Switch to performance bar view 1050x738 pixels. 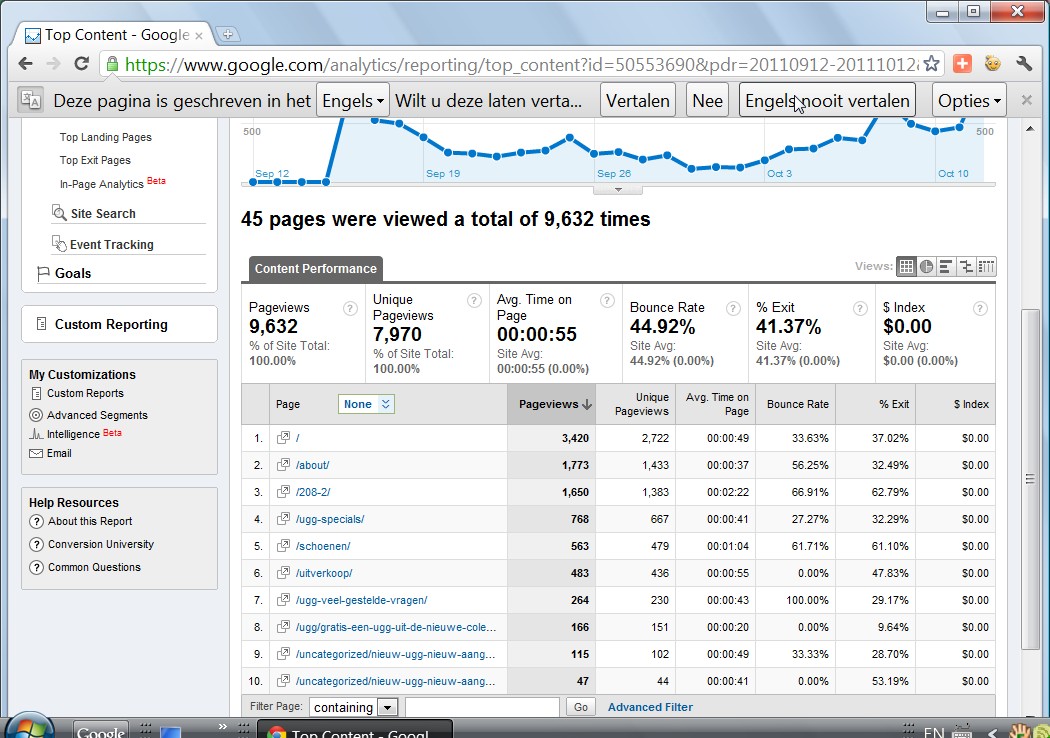click(x=946, y=267)
